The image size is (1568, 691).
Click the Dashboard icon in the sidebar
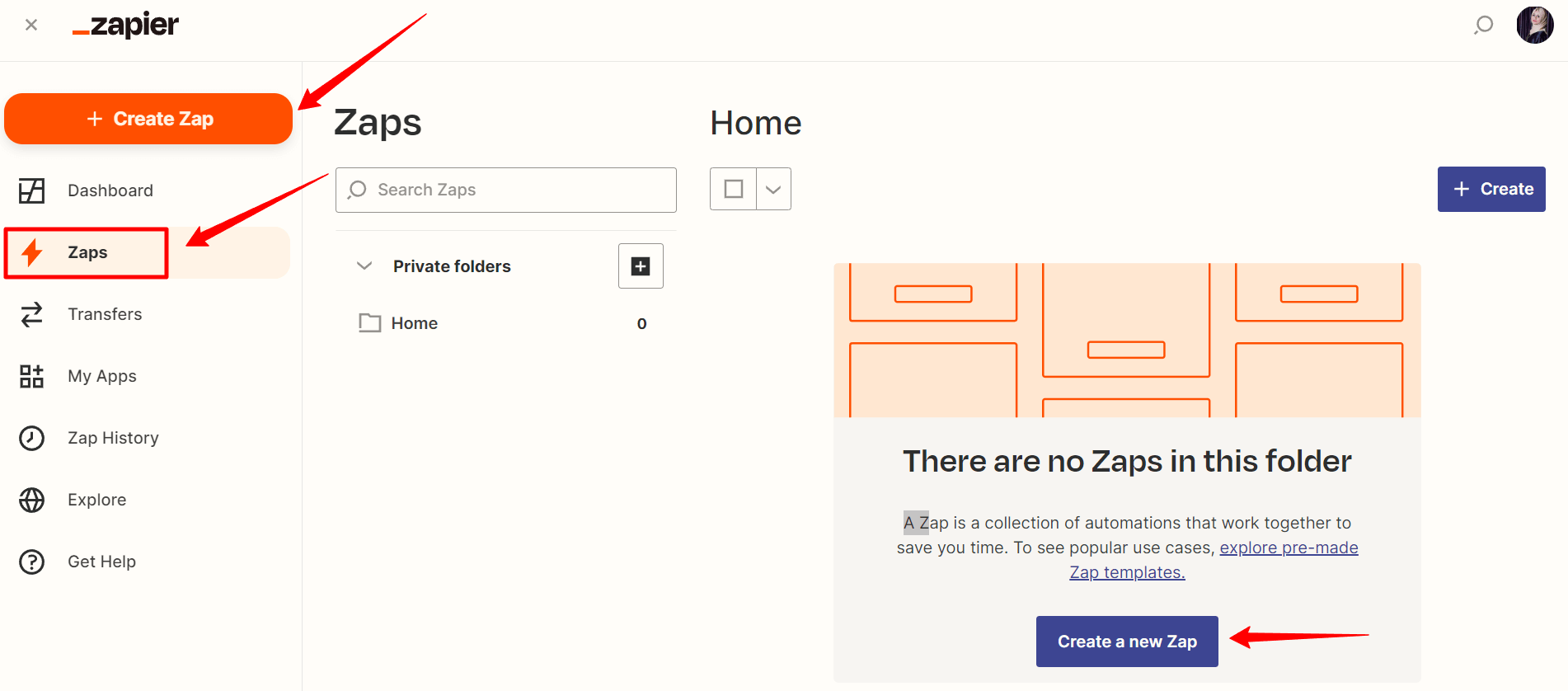(x=31, y=190)
